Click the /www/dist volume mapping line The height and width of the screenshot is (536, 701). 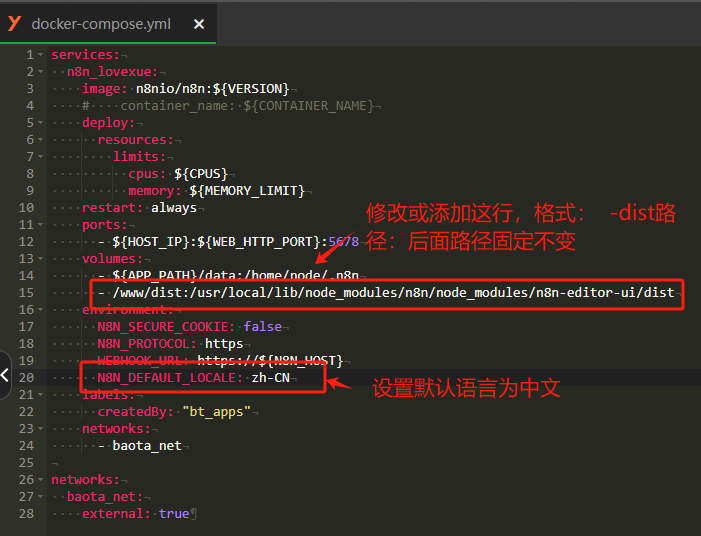tap(386, 292)
